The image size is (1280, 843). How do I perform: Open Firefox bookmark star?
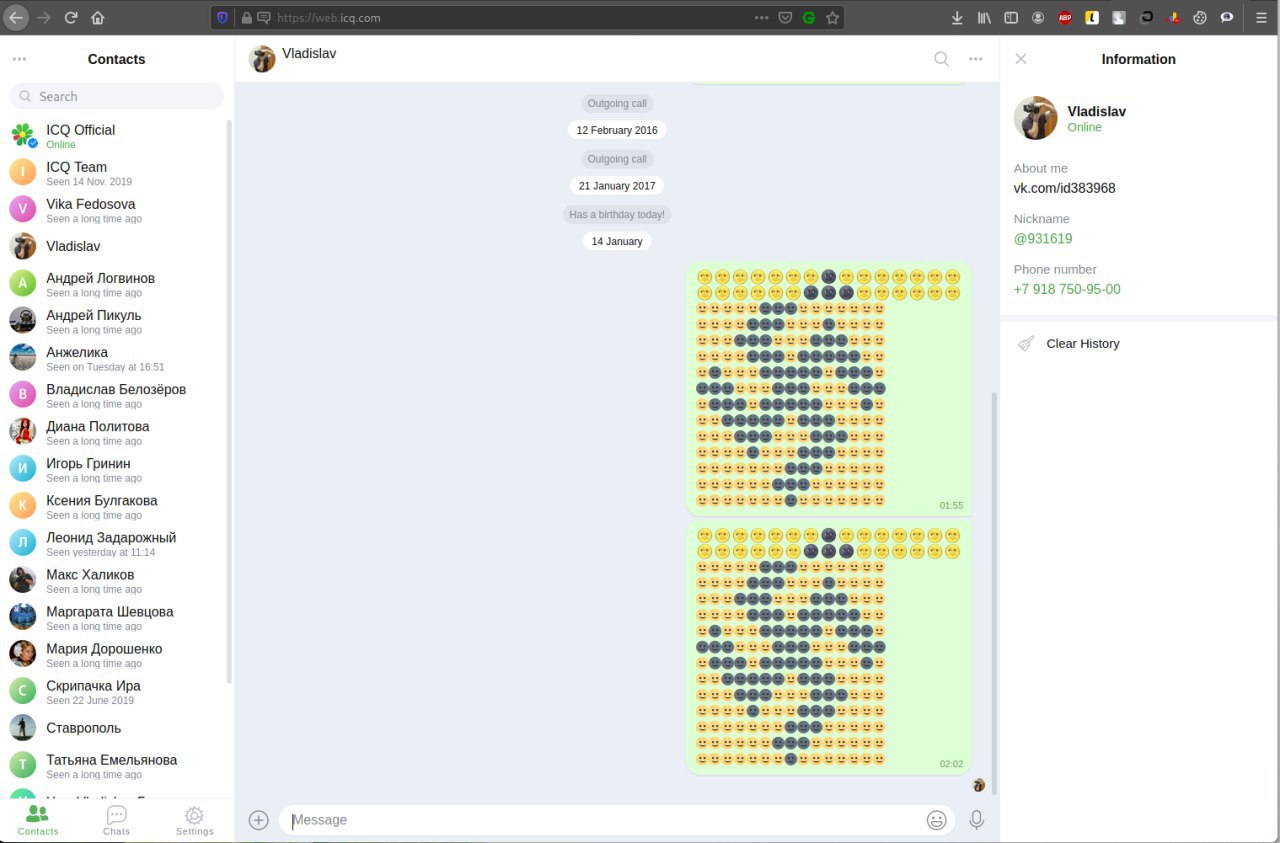tap(832, 17)
